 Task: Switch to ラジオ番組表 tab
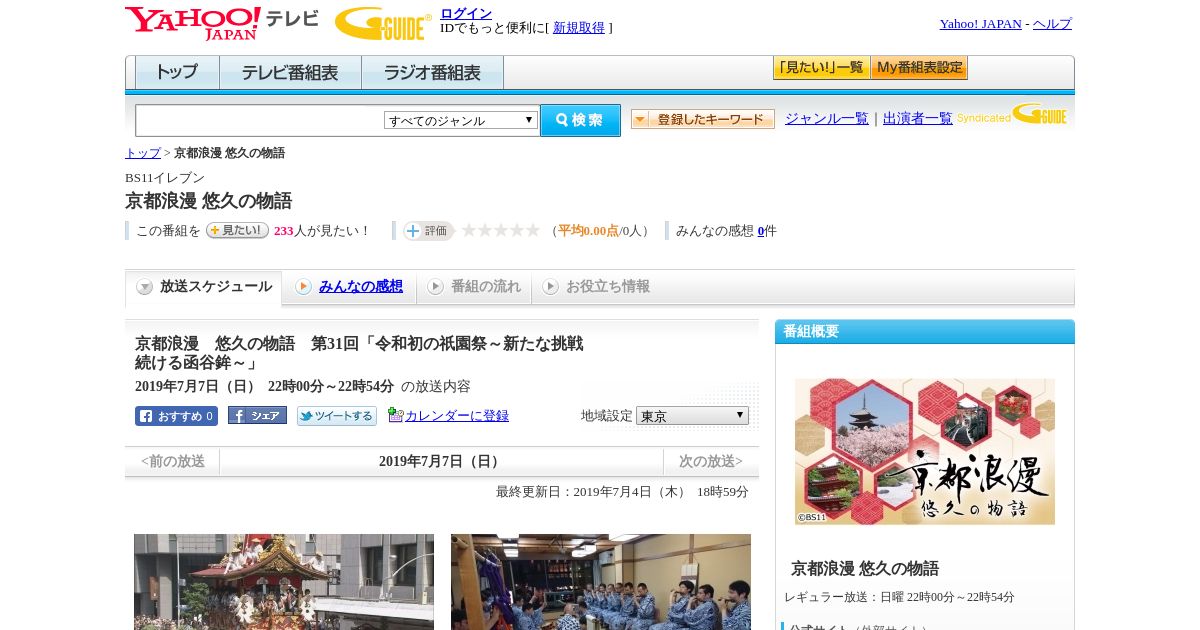432,73
